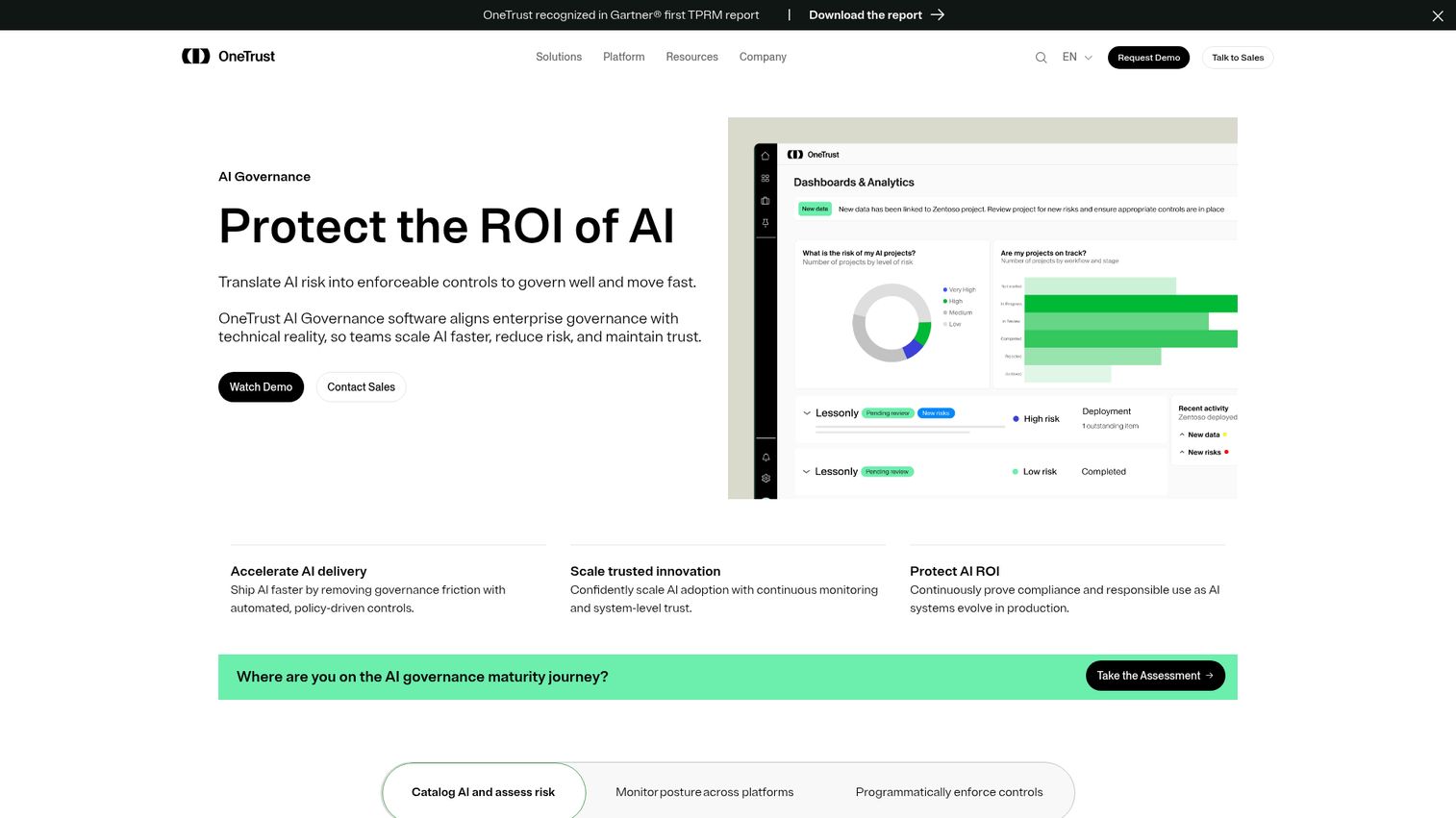Screen dimensions: 1456x818
Task: Click the Contact Sales button
Action: 361,387
